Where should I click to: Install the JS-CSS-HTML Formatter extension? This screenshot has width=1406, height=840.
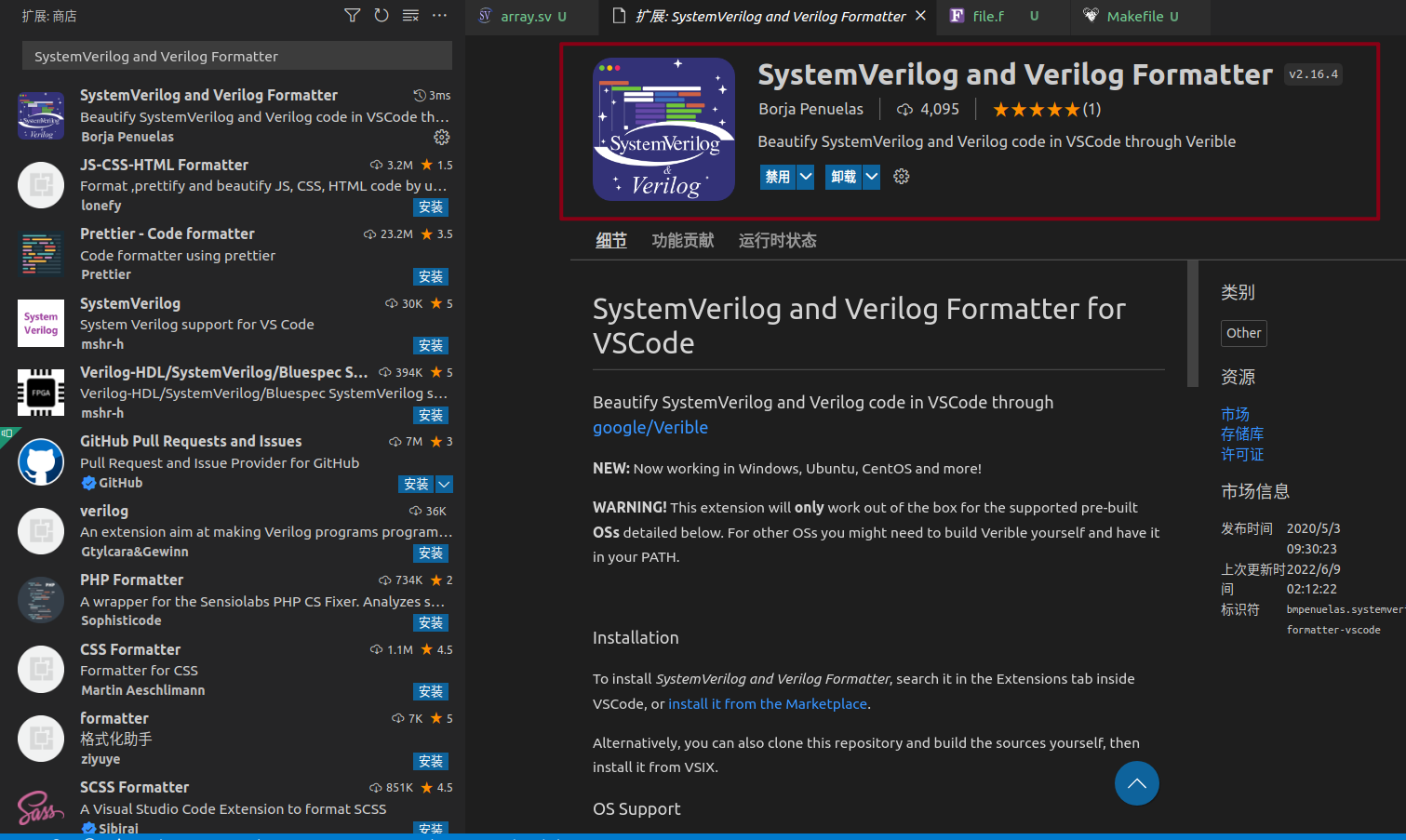pyautogui.click(x=431, y=207)
